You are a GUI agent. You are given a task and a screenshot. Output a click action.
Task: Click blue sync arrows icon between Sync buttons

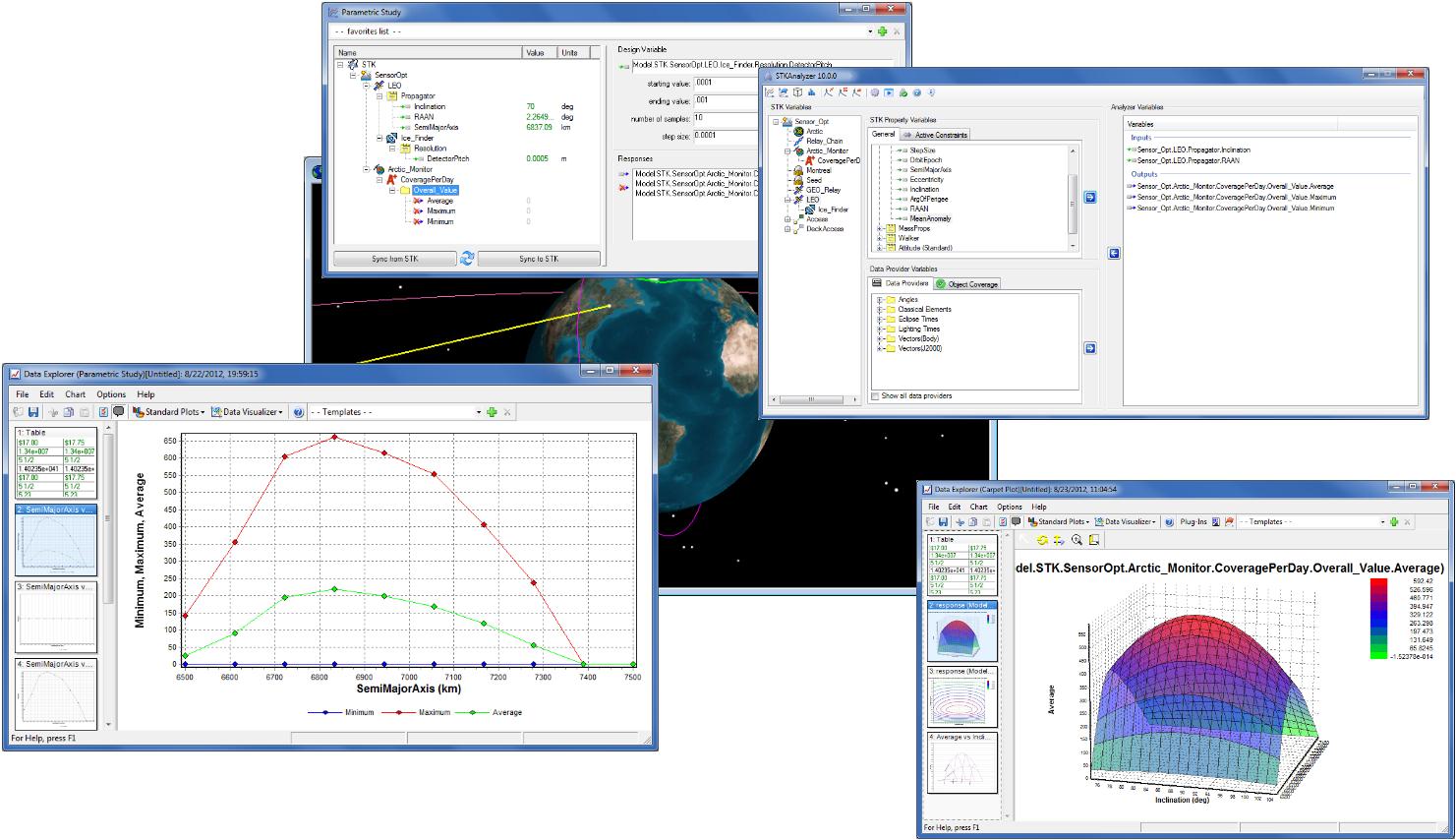pyautogui.click(x=467, y=258)
